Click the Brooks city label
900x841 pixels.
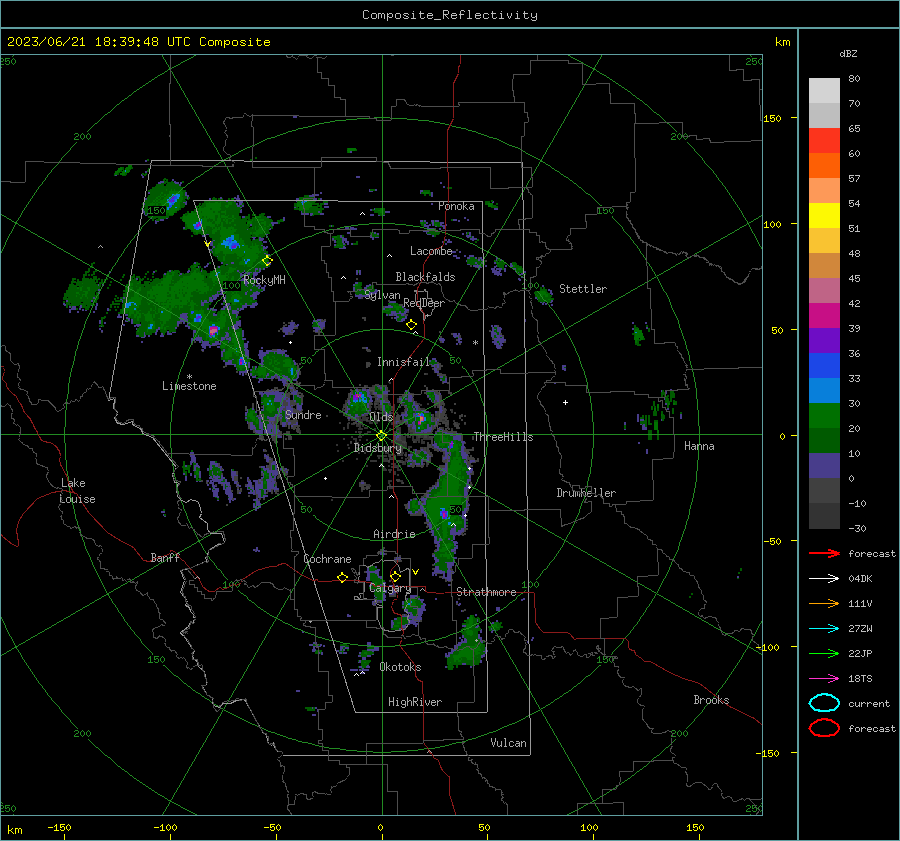tap(711, 700)
